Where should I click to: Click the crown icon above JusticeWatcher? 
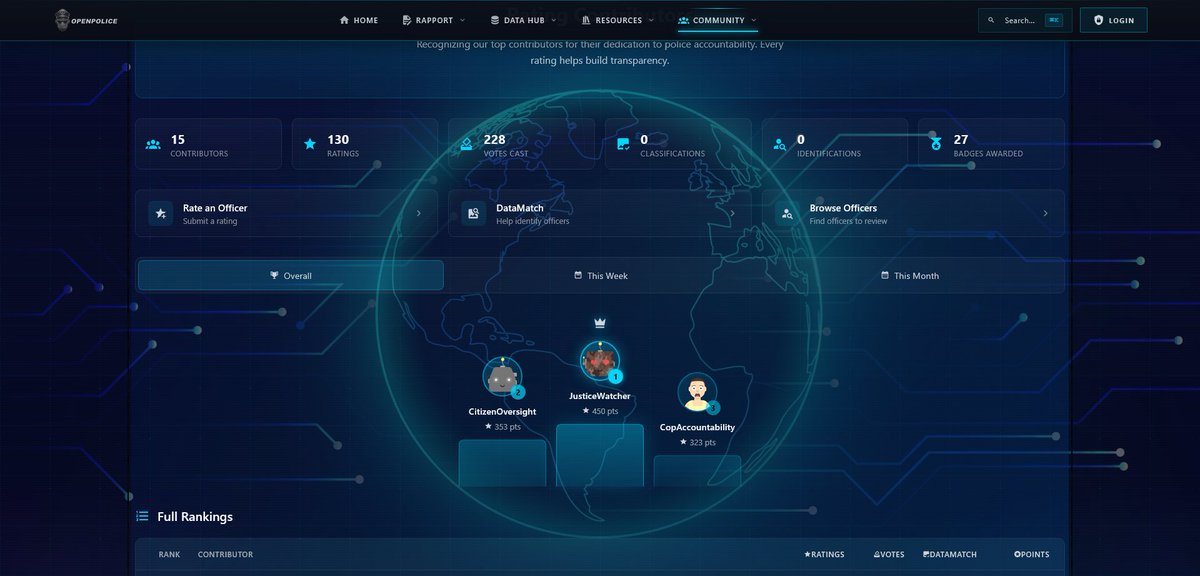[600, 323]
